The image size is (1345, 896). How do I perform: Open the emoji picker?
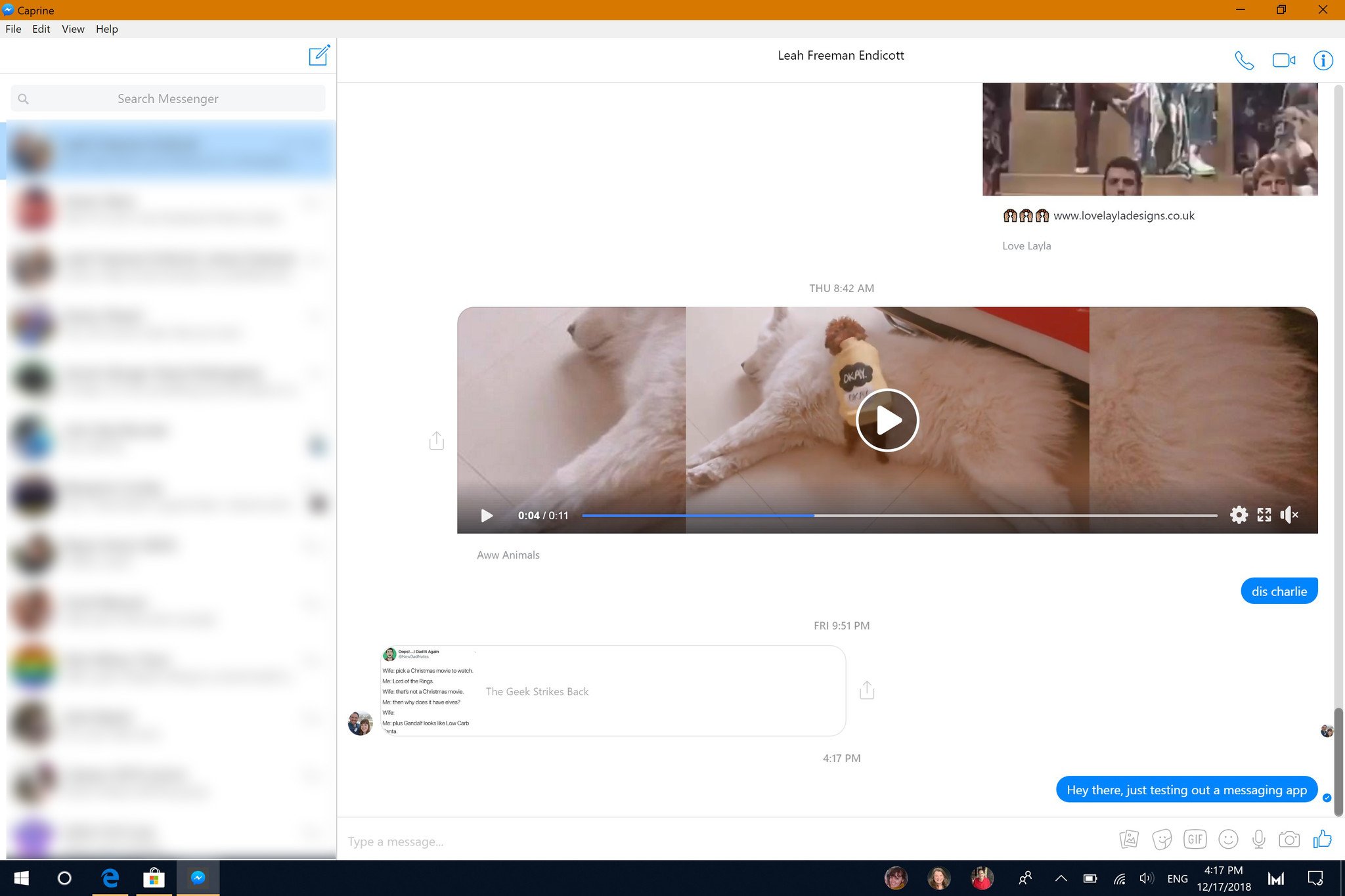(1227, 840)
